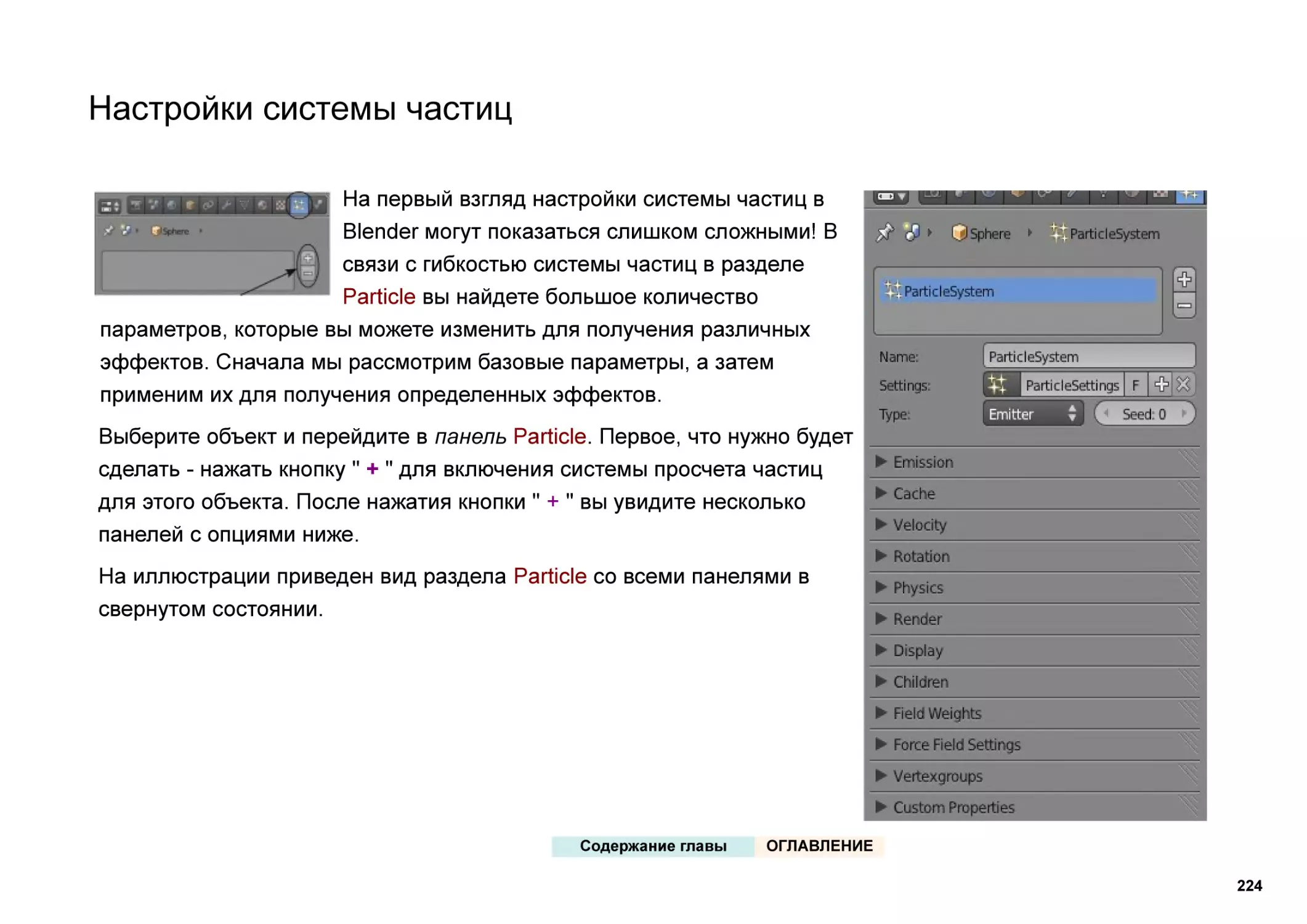This screenshot has width=1307, height=924.
Task: Click circled minus button in the small panel
Action: [x=308, y=274]
